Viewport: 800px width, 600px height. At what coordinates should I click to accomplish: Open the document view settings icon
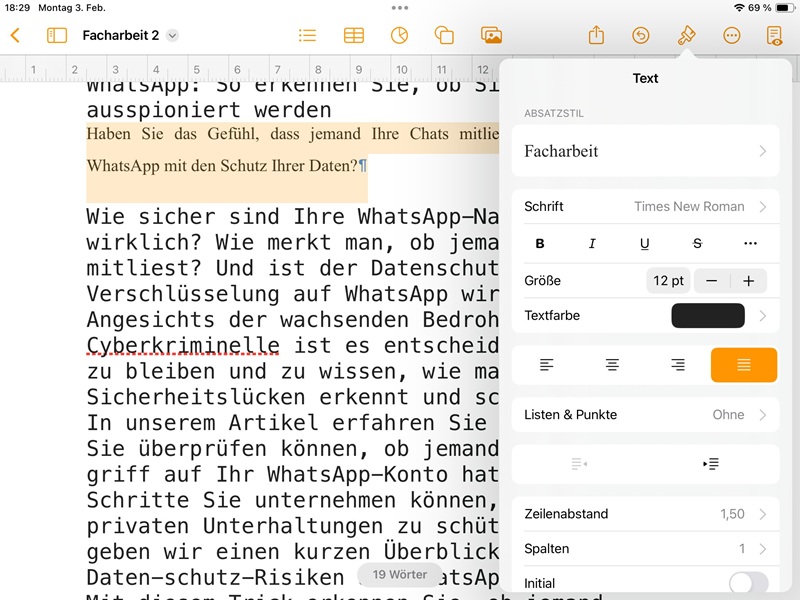[x=774, y=35]
